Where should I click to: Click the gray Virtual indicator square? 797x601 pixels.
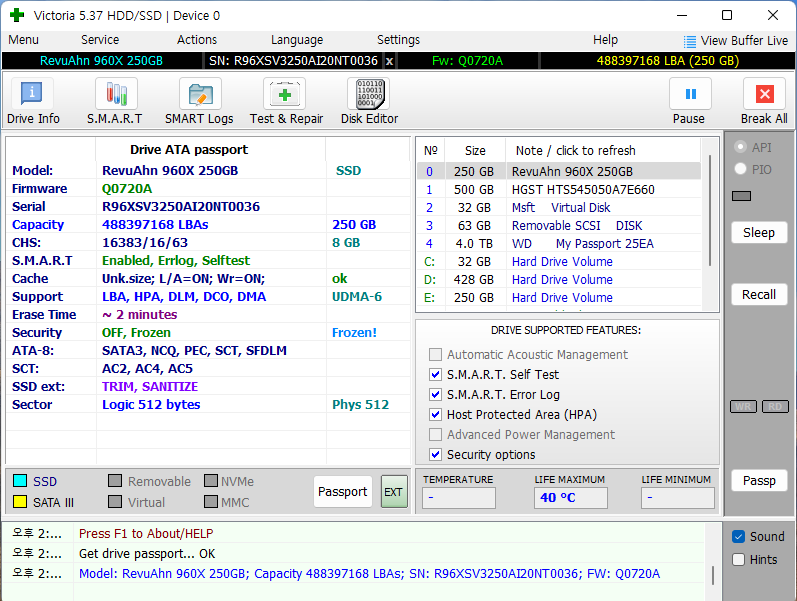[115, 502]
